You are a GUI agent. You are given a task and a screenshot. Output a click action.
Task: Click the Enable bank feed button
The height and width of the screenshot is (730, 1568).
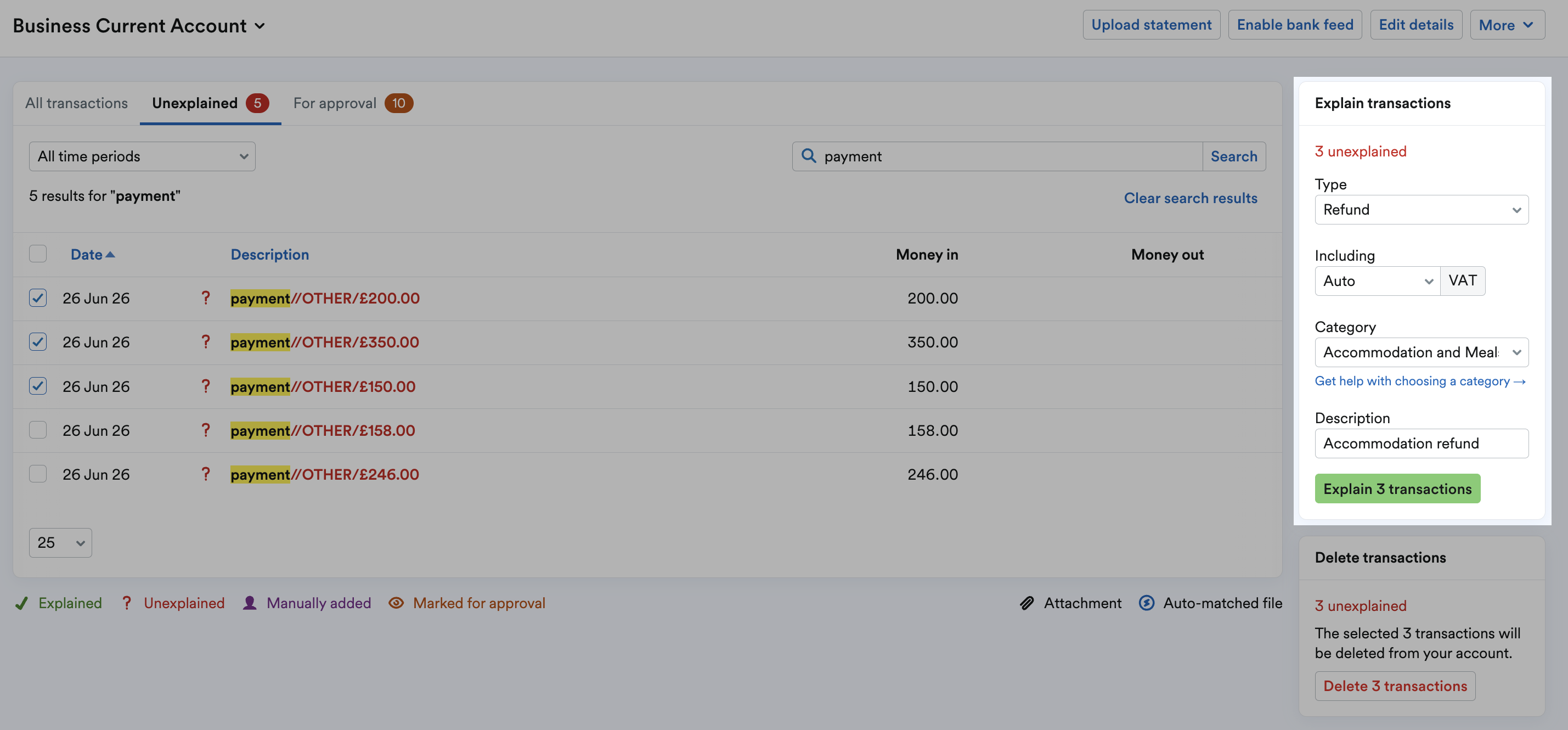point(1295,25)
